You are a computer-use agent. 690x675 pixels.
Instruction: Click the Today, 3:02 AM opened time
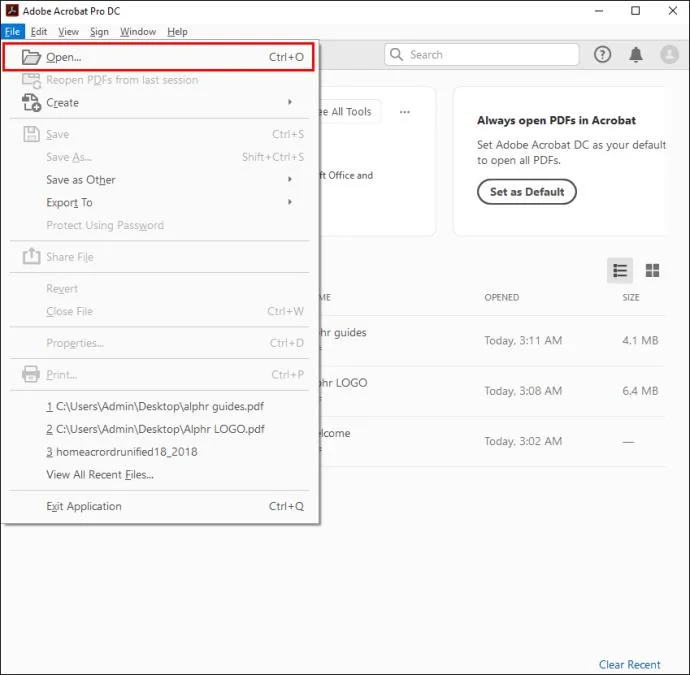pos(523,441)
